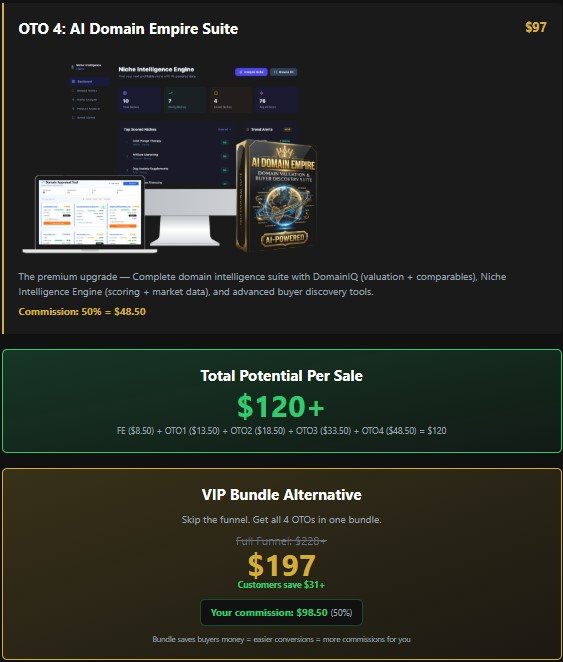Click the Dashboard item in mockup sidebar

[89, 81]
